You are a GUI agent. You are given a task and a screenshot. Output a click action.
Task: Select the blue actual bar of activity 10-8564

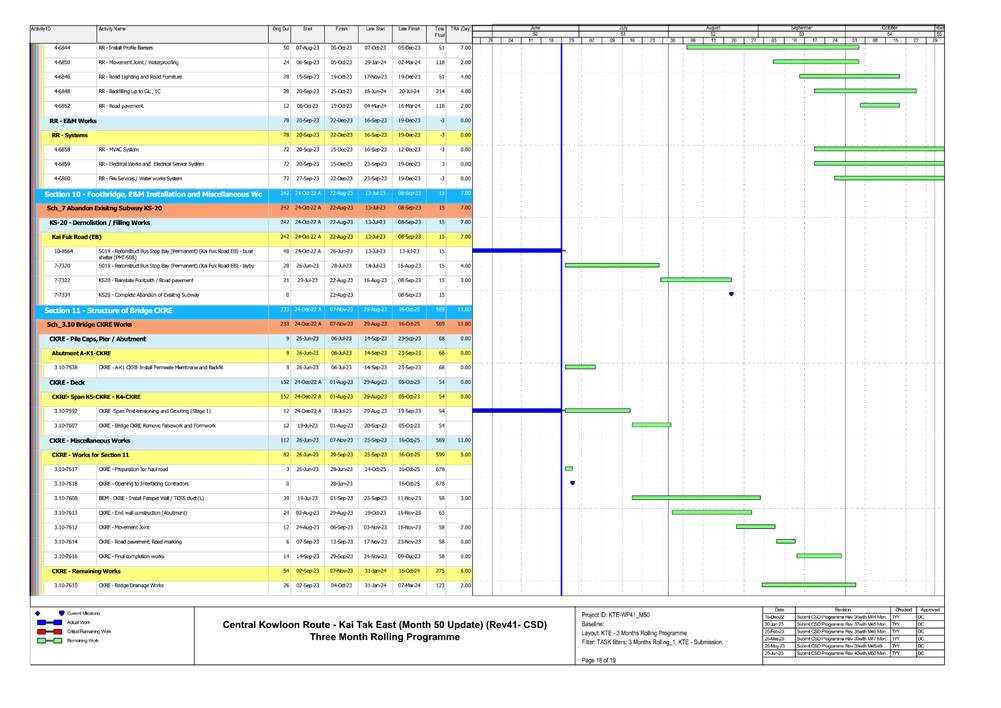[x=518, y=251]
